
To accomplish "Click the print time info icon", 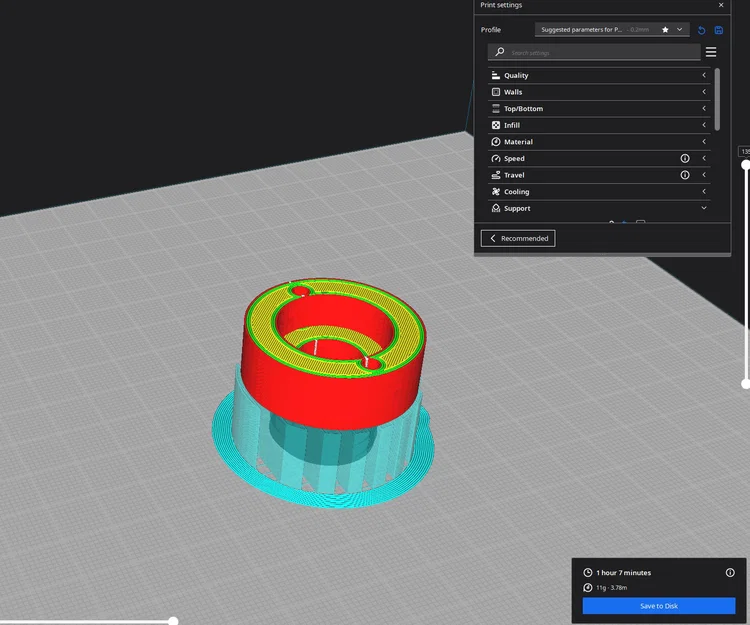I will coord(730,572).
